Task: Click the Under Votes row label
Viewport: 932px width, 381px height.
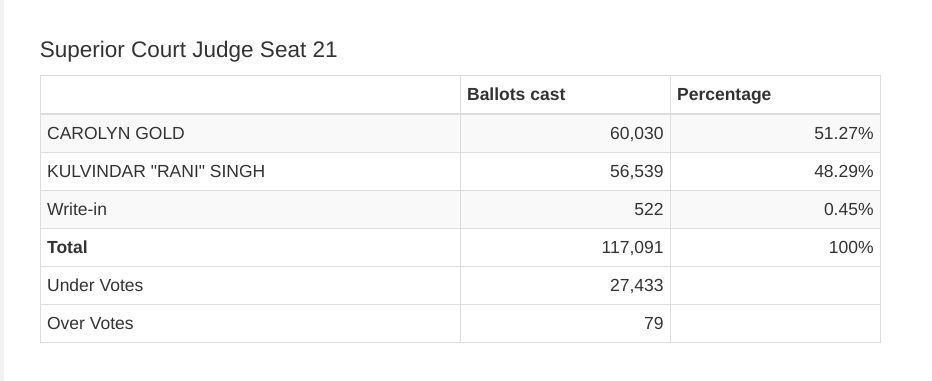Action: point(95,285)
